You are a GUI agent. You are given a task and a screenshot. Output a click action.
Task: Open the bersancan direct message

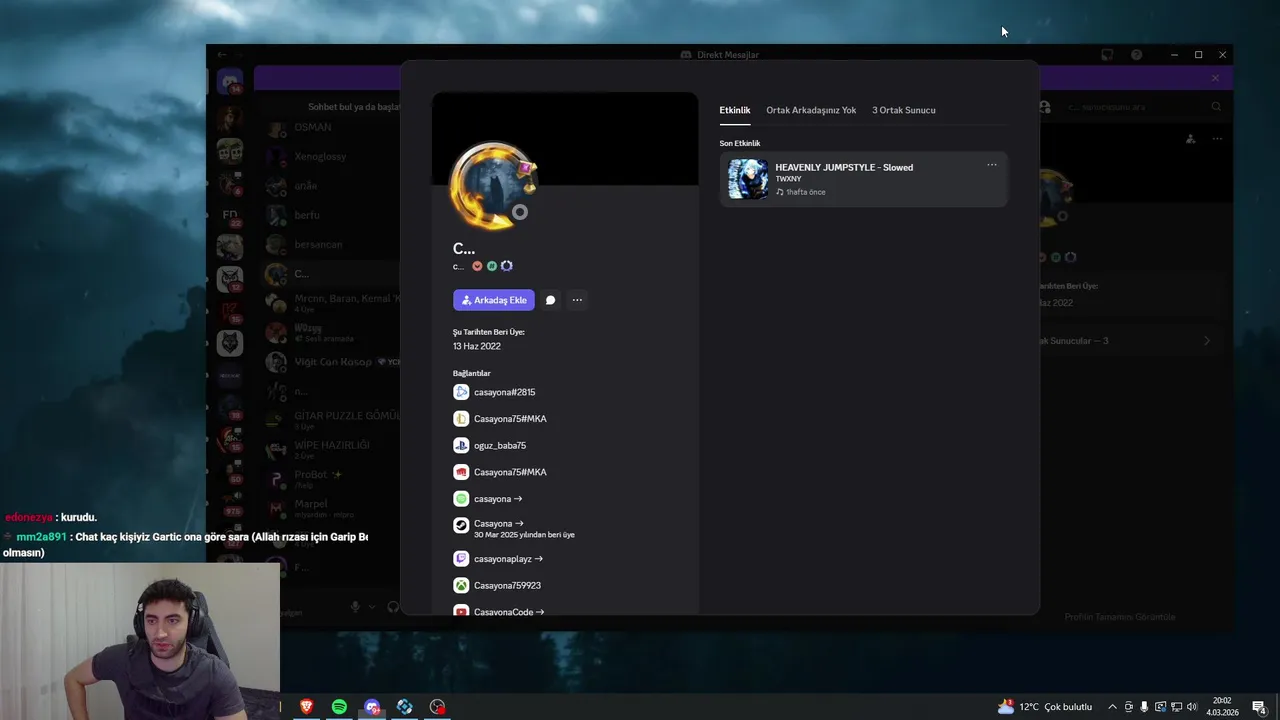[332, 244]
